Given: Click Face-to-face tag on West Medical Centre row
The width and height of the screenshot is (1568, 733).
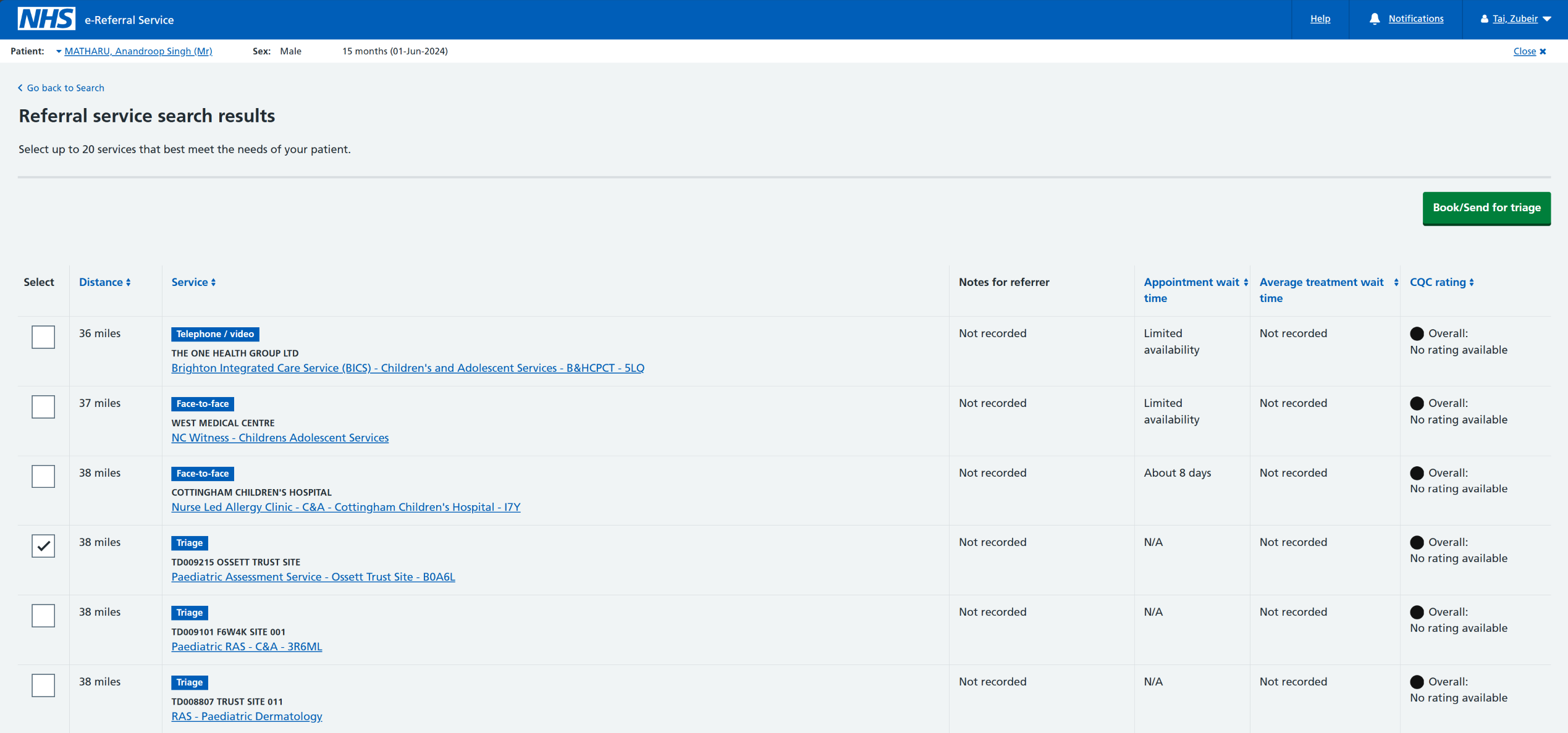Looking at the screenshot, I should tap(203, 404).
